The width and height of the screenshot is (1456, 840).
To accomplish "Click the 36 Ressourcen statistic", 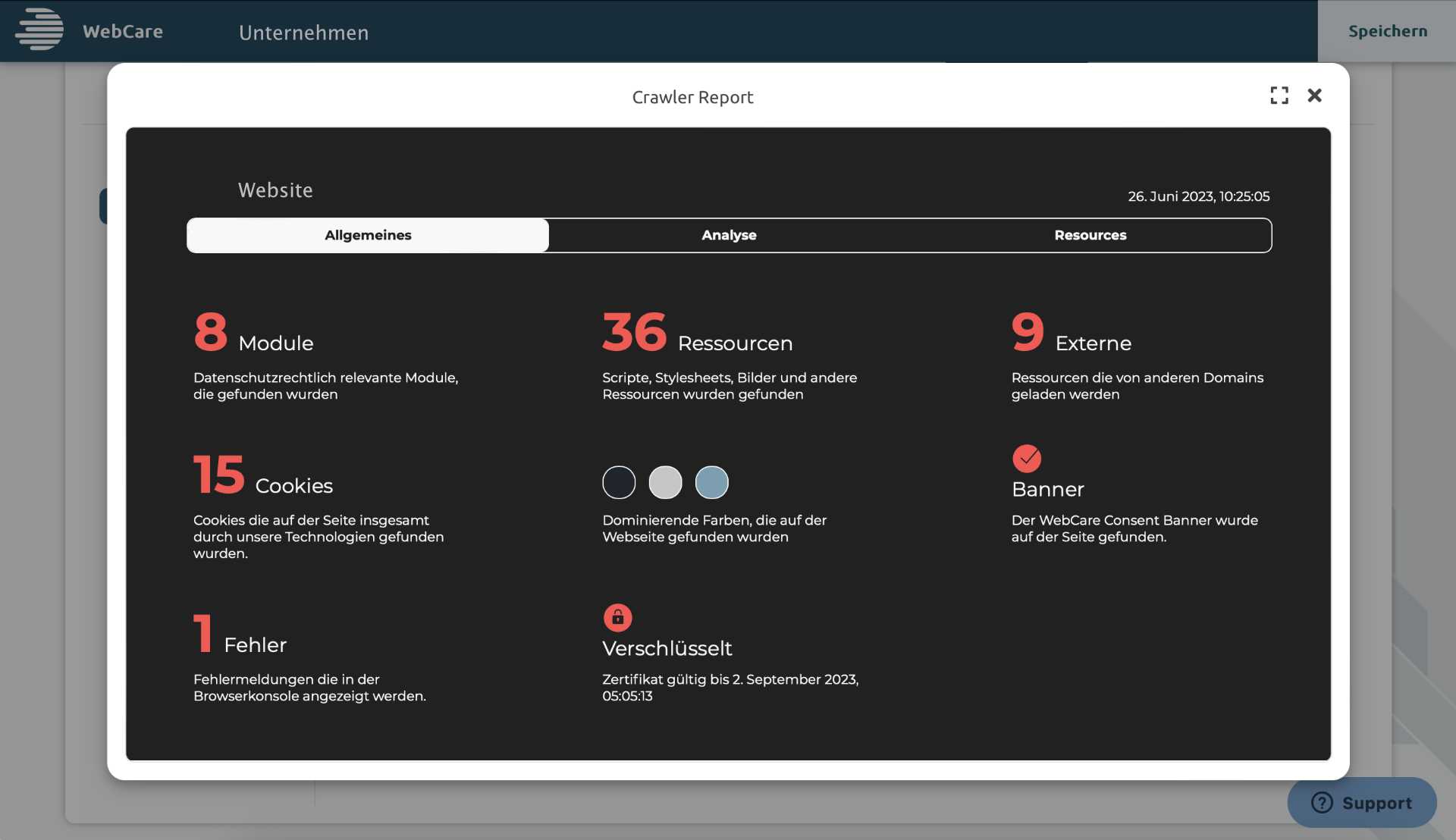I will pyautogui.click(x=697, y=333).
